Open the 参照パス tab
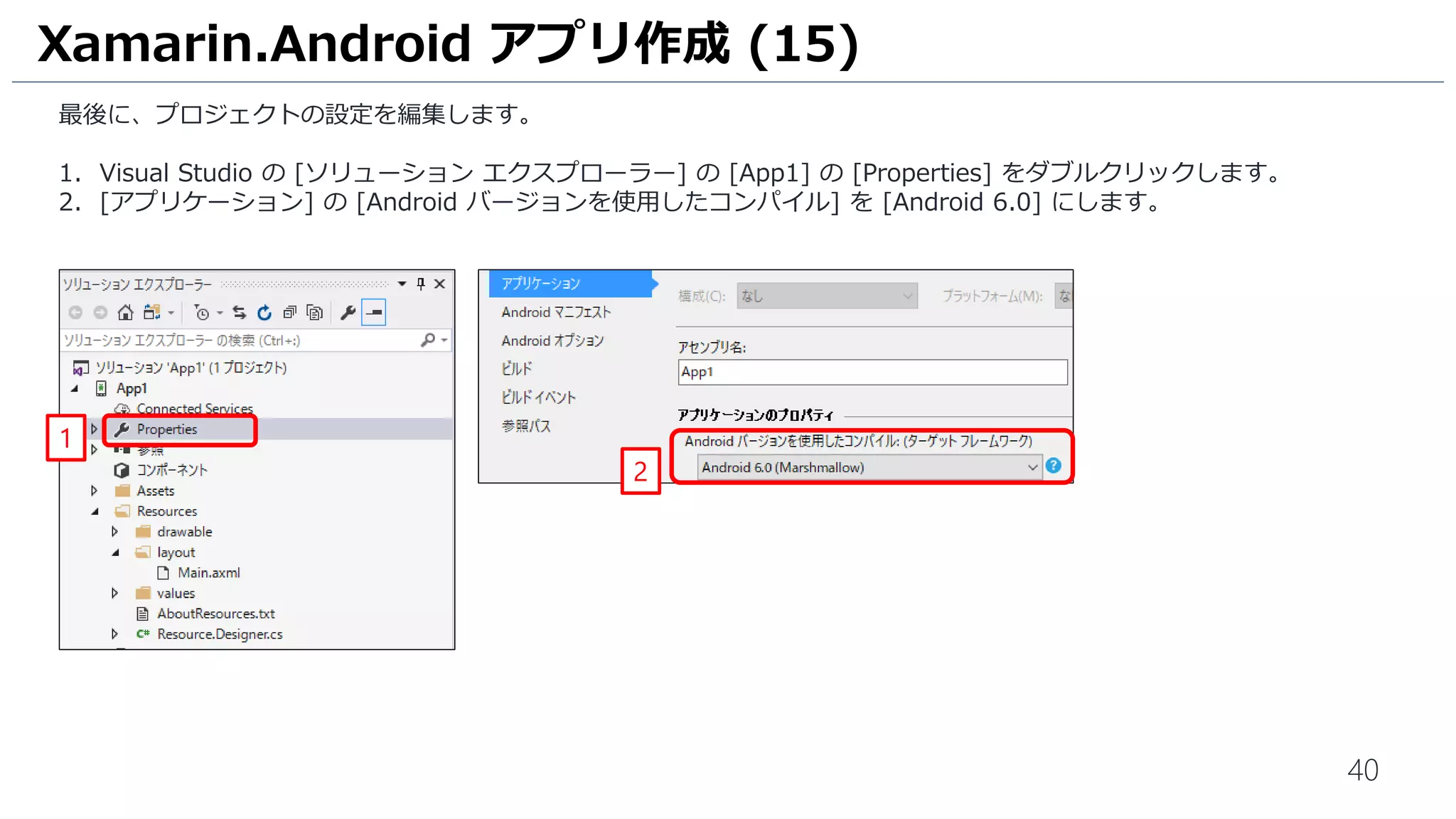The image size is (1456, 819). [526, 425]
